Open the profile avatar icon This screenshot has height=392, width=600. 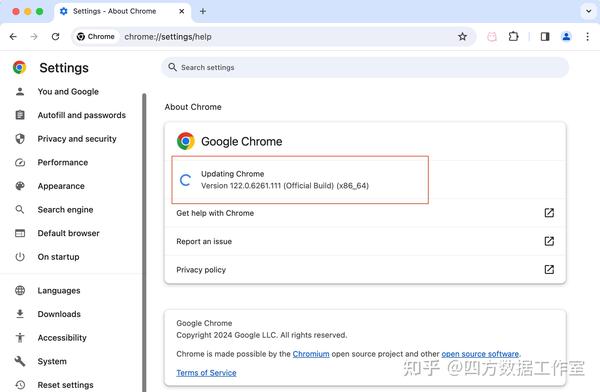tap(566, 37)
